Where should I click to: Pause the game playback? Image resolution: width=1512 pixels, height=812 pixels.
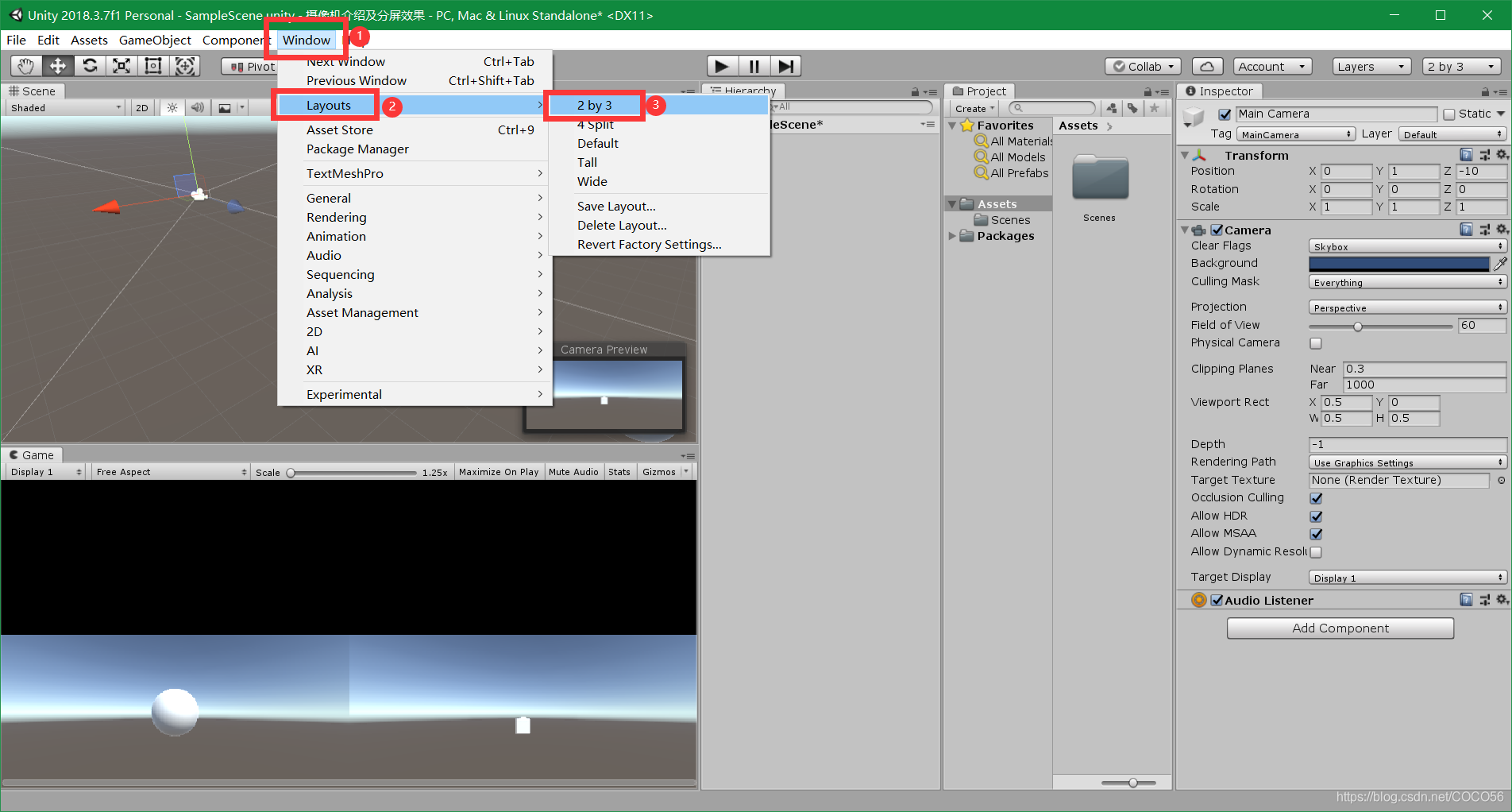coord(754,66)
